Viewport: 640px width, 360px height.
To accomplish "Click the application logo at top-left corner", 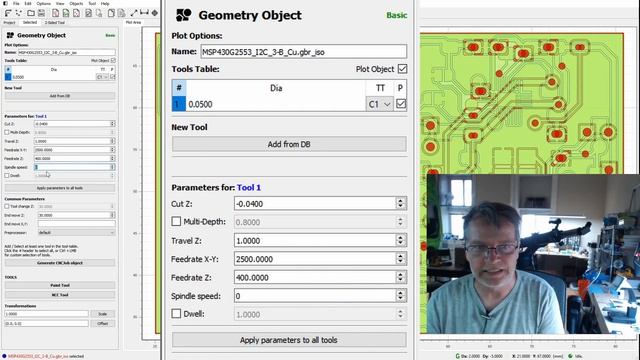I will coord(5,3).
